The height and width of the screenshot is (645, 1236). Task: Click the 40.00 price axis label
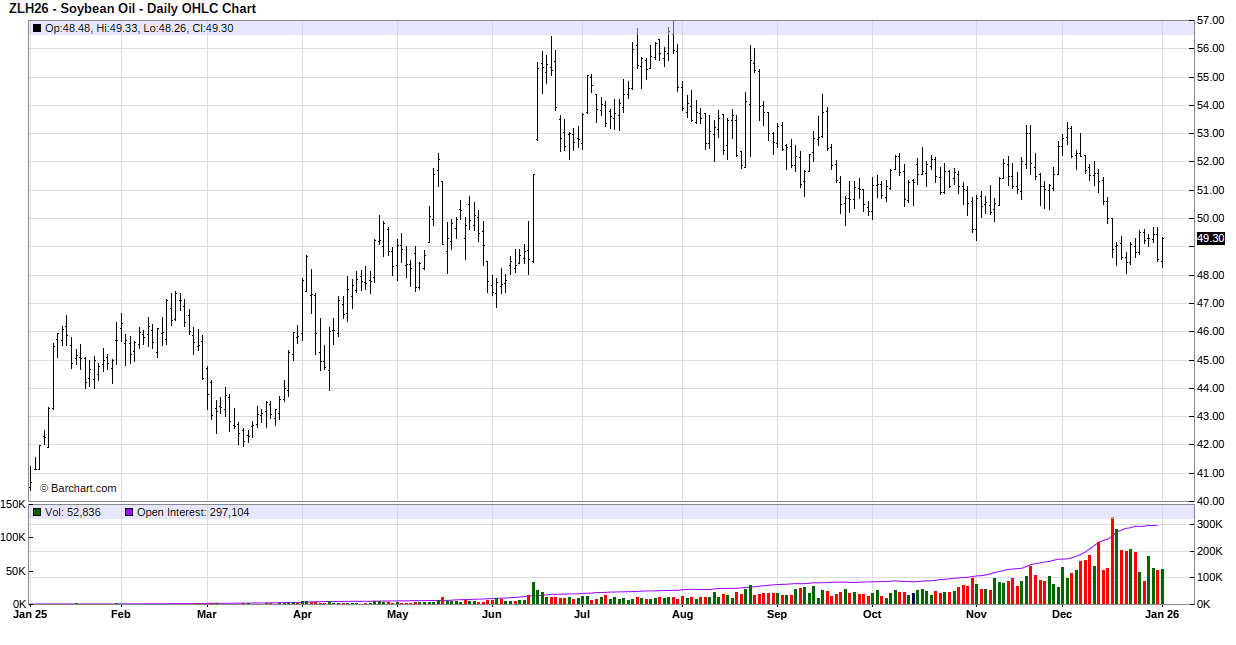tap(1211, 501)
